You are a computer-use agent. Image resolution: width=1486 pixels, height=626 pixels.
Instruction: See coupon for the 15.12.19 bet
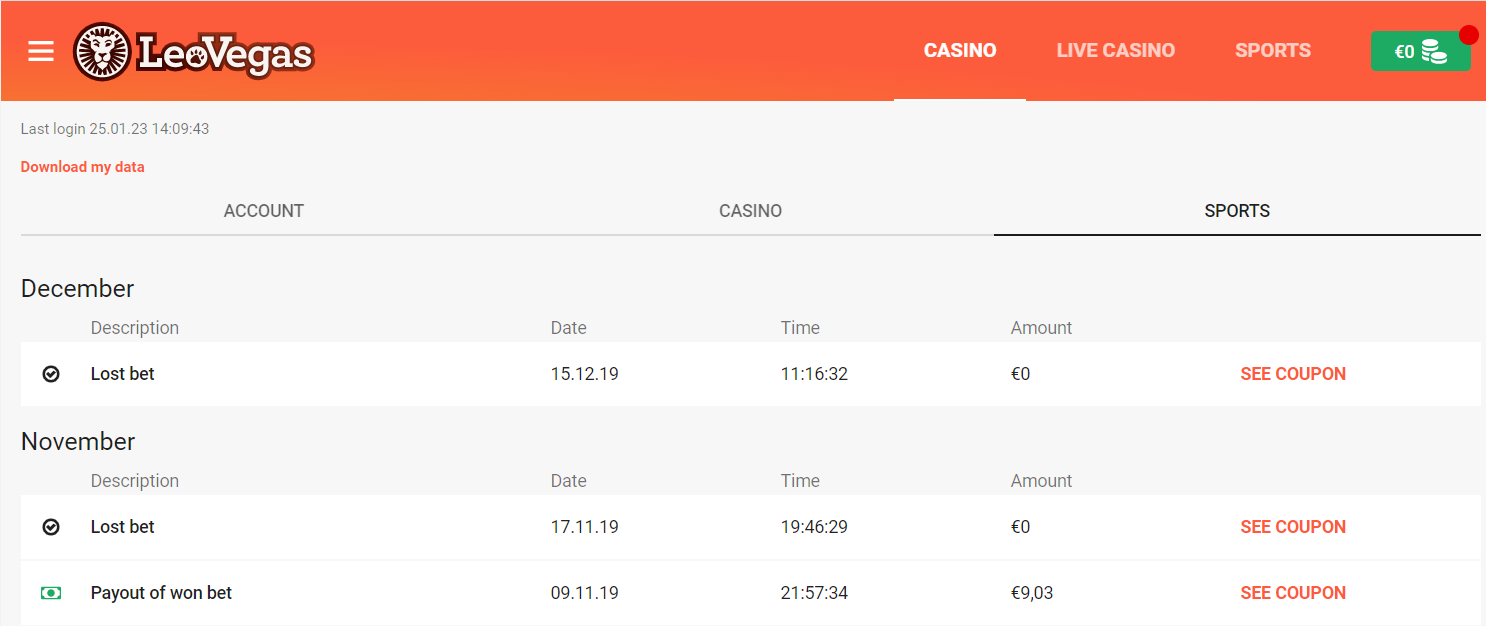tap(1293, 374)
